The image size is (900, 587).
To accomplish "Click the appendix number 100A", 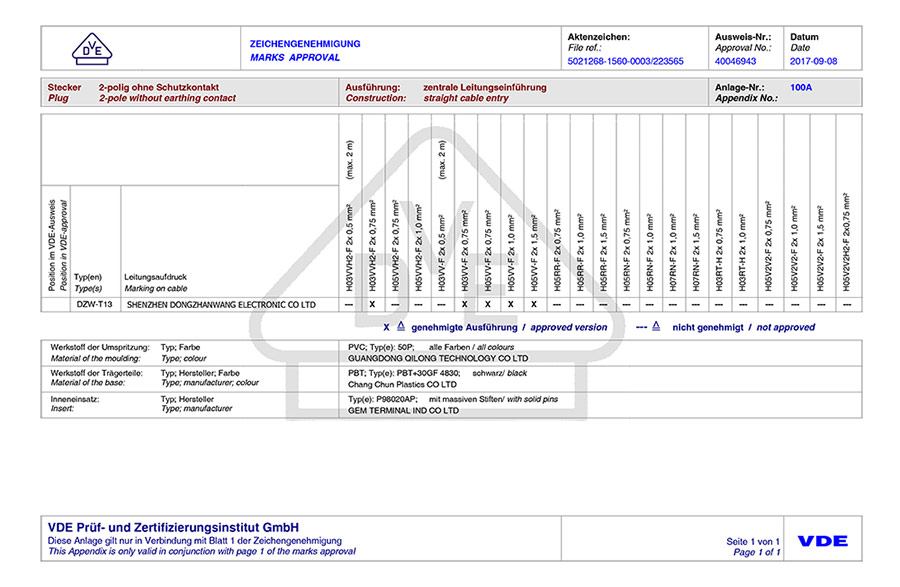I will (800, 87).
